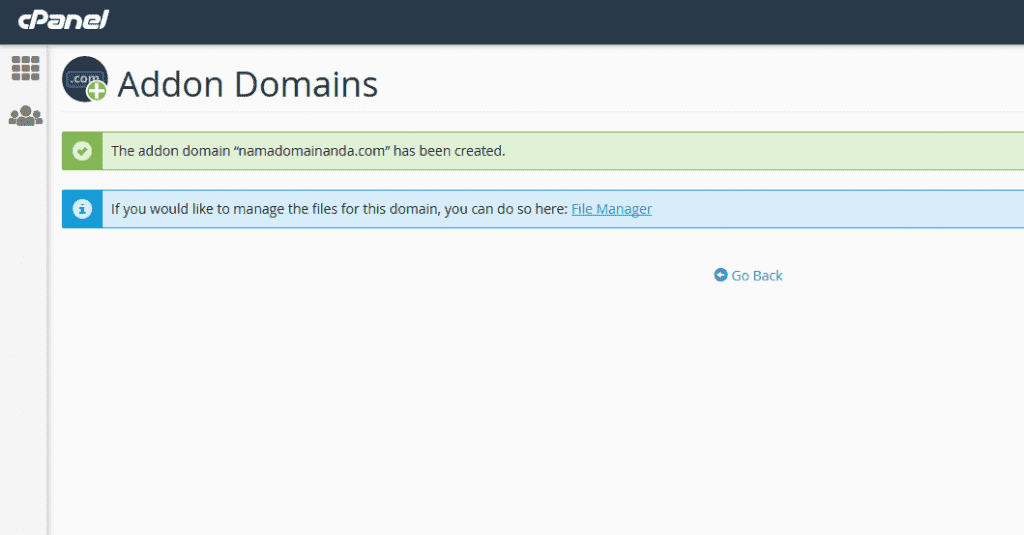Viewport: 1024px width, 535px height.
Task: Click the cPanel logo in the header
Action: click(x=63, y=20)
